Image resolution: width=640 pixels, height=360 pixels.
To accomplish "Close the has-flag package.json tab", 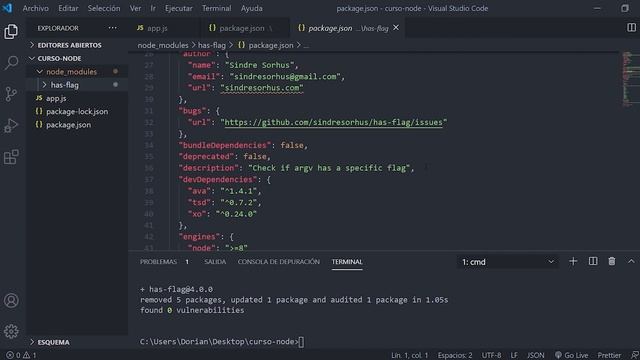I will click(396, 28).
